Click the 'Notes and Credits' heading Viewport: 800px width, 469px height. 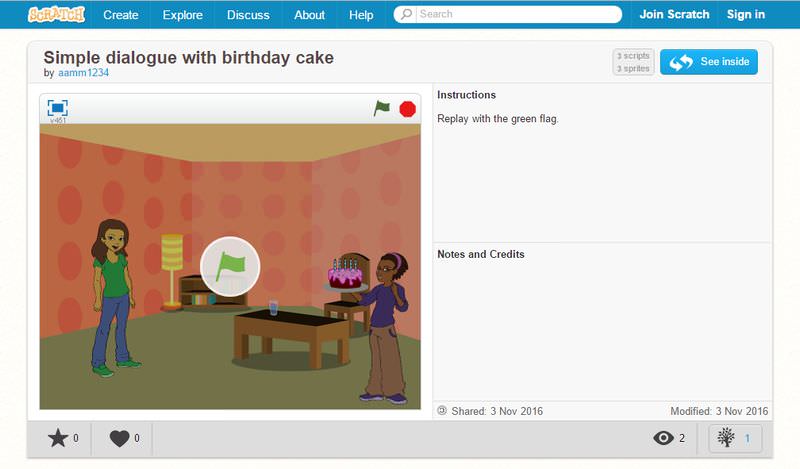(x=481, y=254)
